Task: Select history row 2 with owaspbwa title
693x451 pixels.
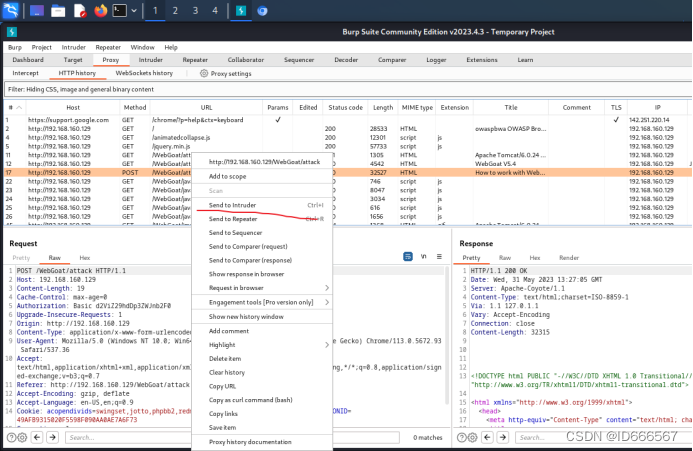Action: coord(348,129)
